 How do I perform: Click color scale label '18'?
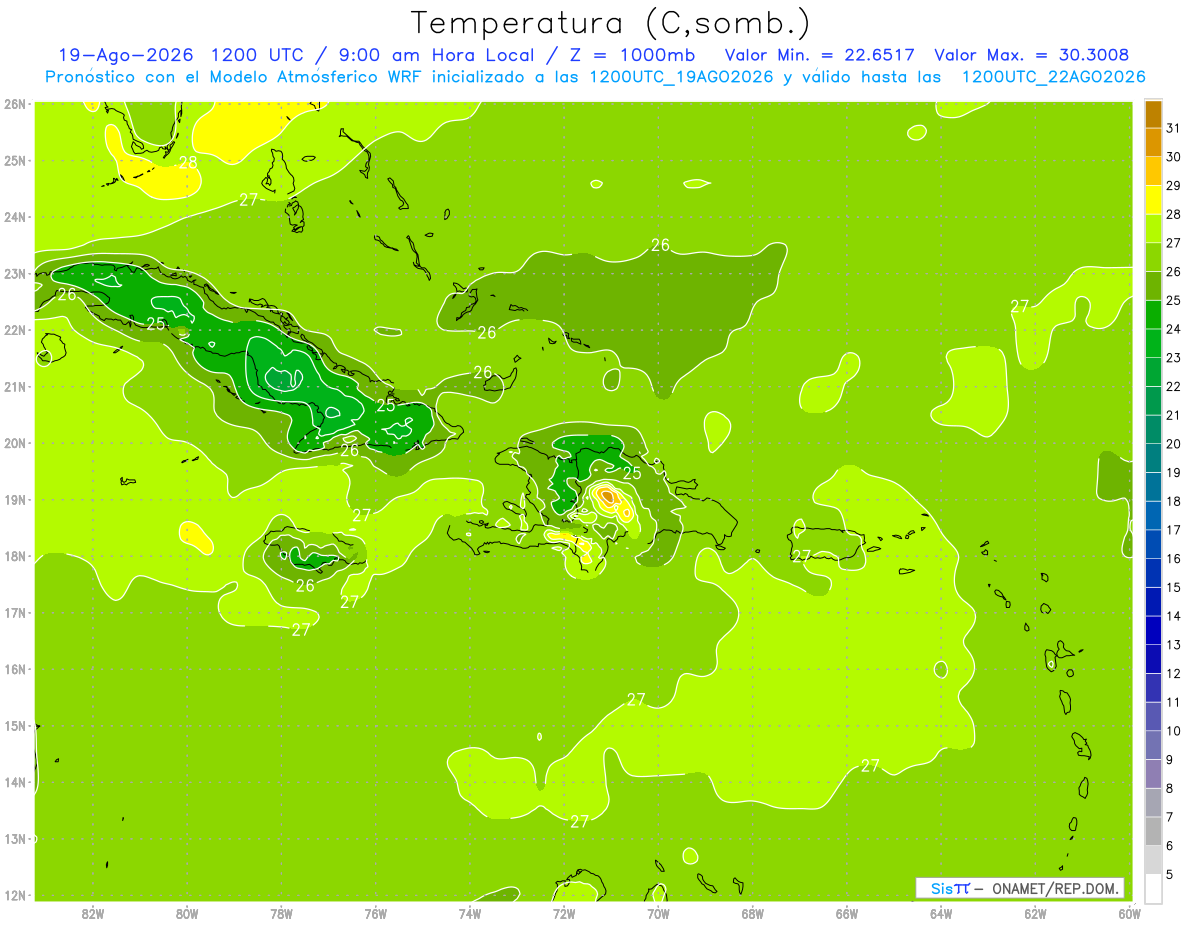pyautogui.click(x=1174, y=501)
